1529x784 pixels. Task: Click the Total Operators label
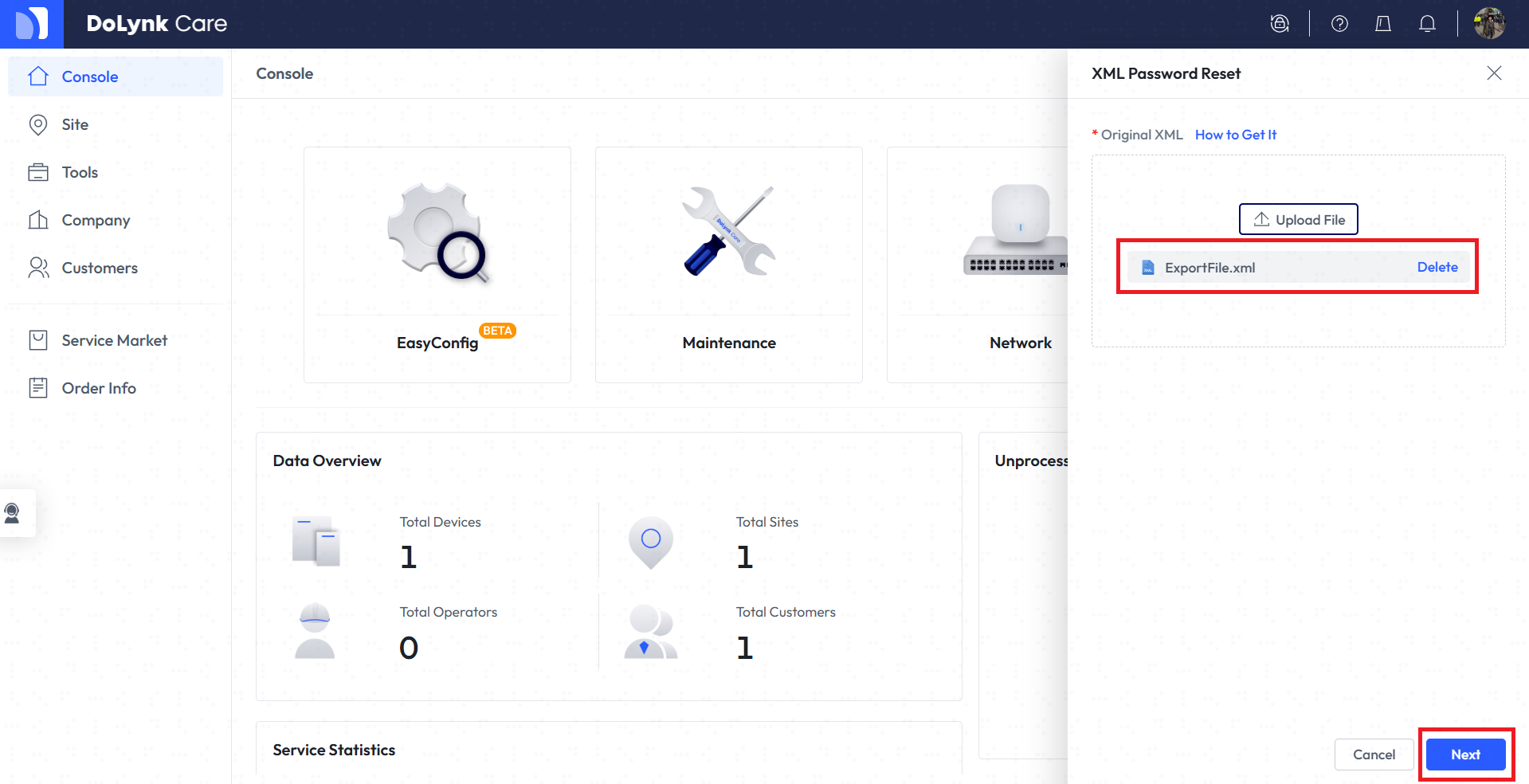[x=449, y=612]
